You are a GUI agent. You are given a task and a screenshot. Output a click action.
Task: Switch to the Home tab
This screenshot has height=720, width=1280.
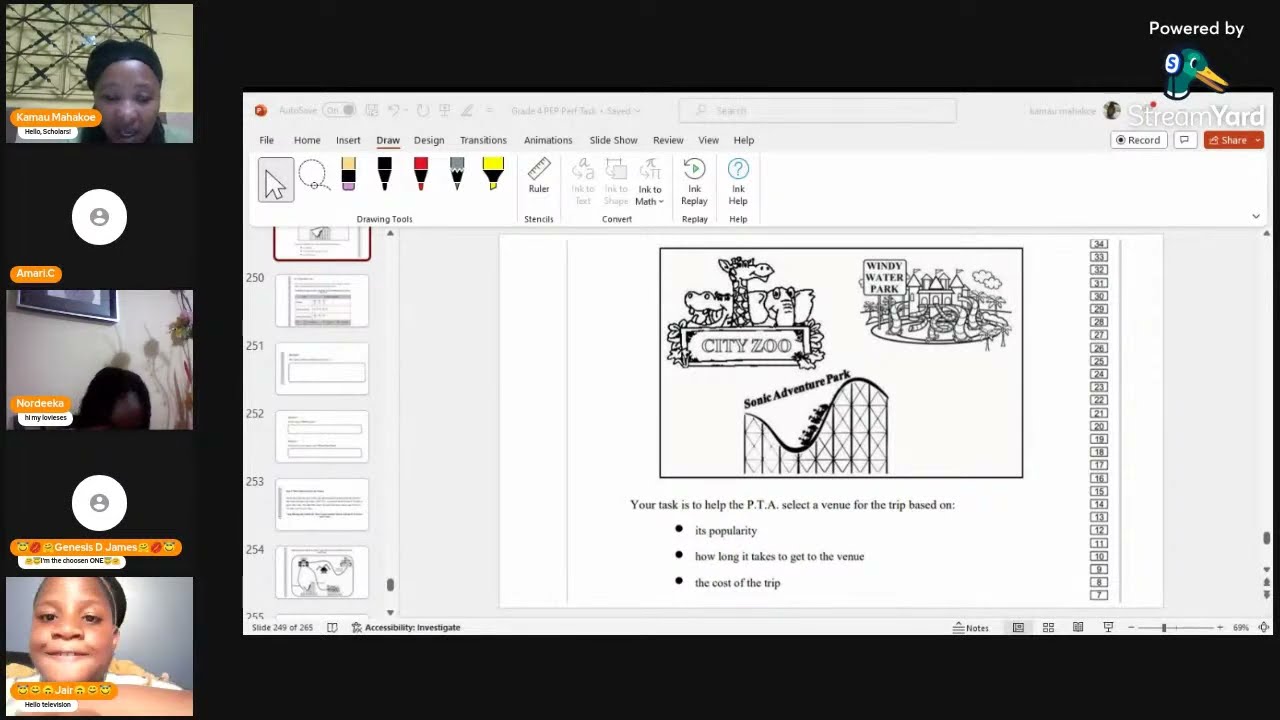click(x=307, y=140)
